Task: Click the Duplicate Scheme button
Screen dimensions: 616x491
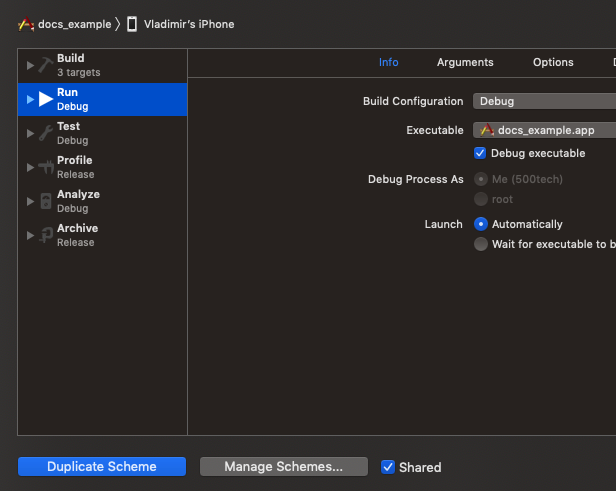Action: coord(102,466)
